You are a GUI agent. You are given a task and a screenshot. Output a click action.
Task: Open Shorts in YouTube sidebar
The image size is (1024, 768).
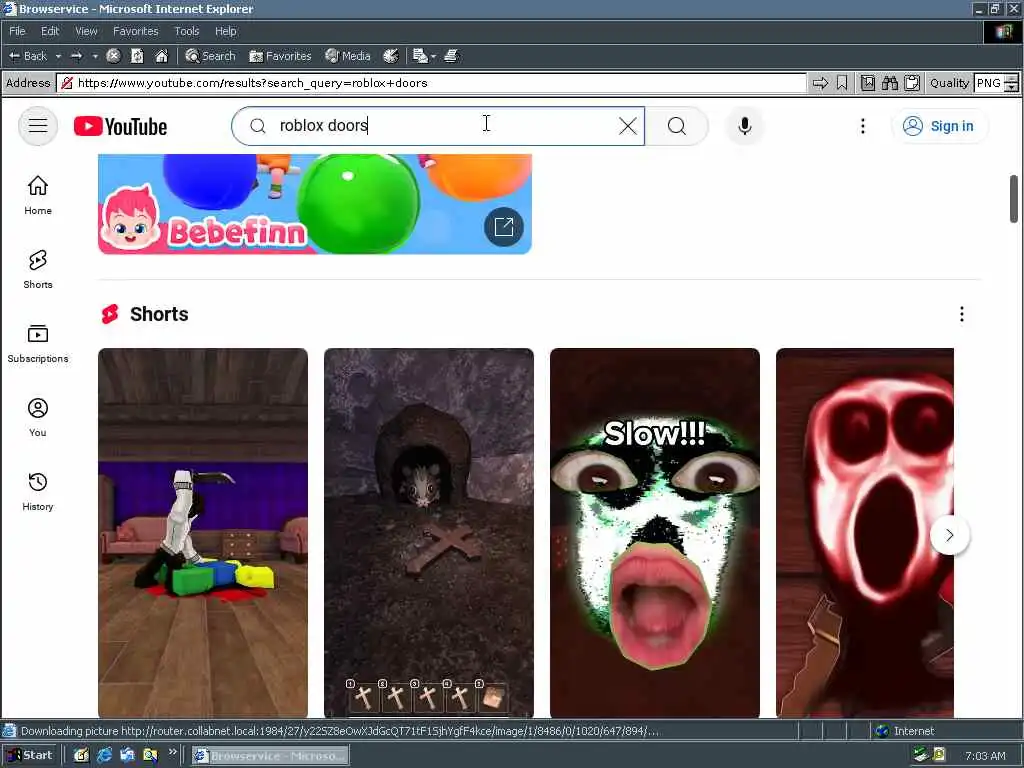(38, 269)
